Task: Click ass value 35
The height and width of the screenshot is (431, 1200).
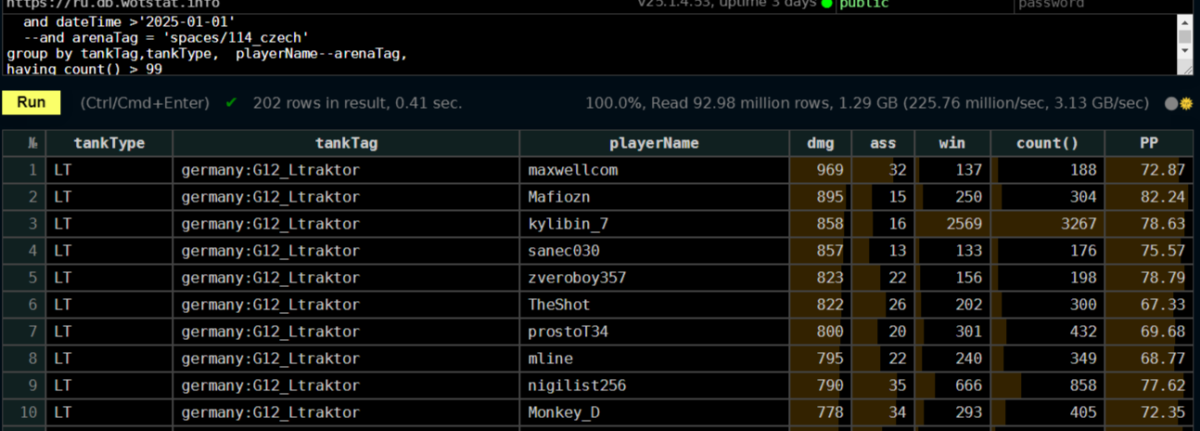Action: (x=897, y=386)
